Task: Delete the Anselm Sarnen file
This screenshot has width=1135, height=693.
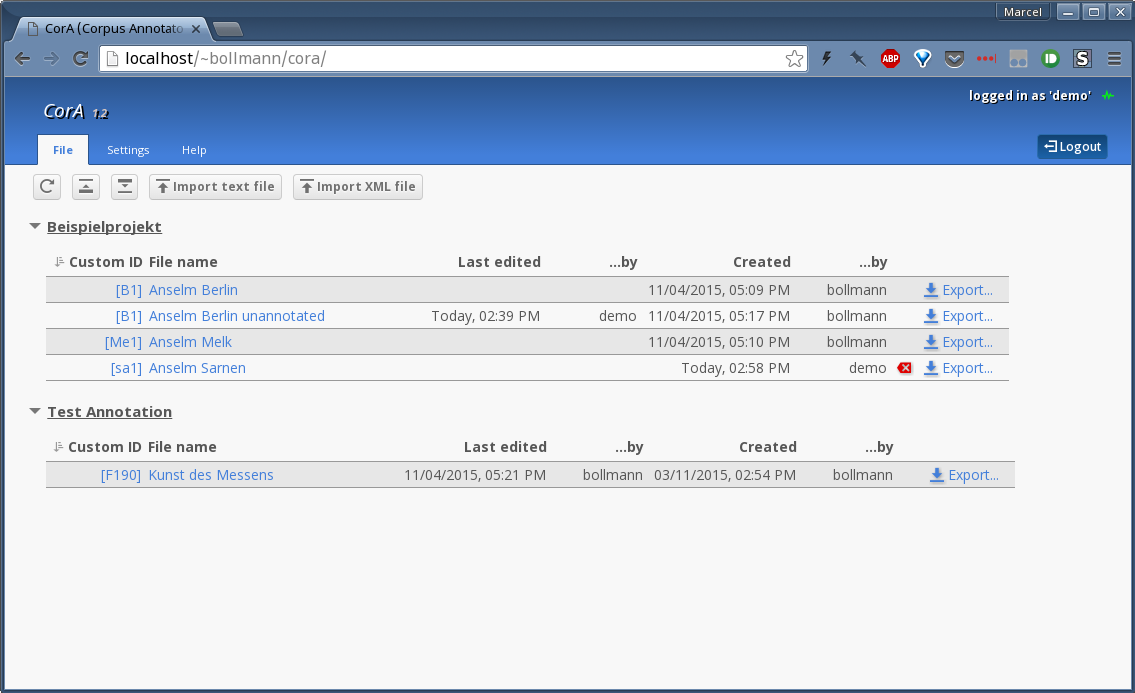Action: point(905,368)
